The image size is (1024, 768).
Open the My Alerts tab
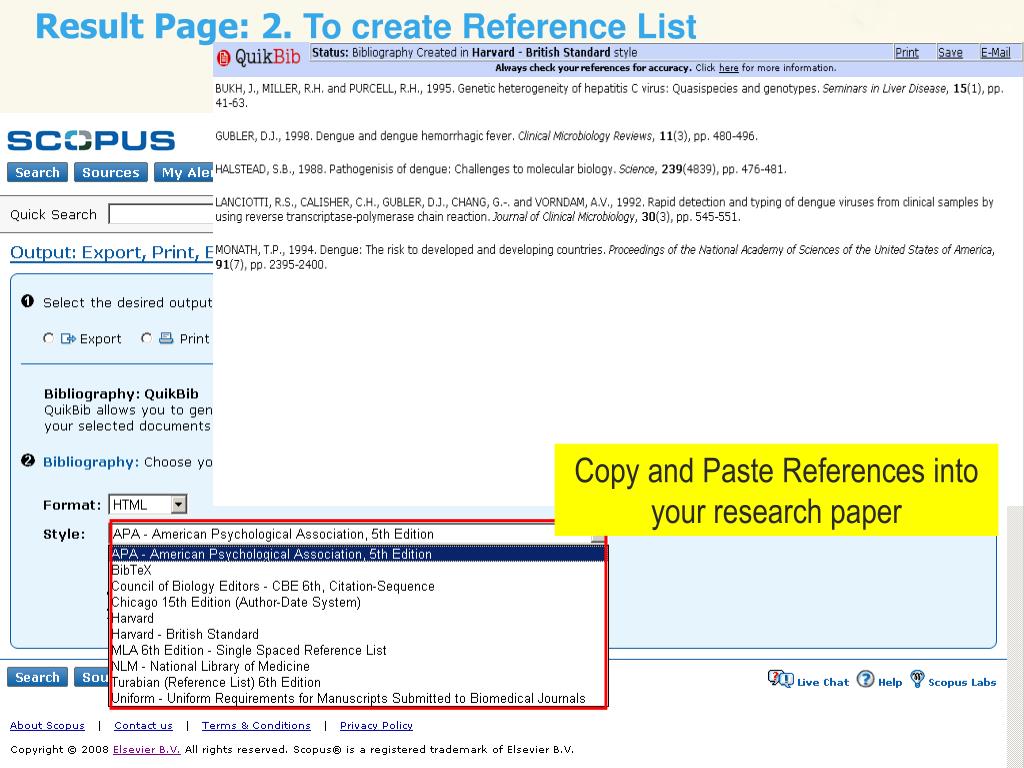[184, 172]
